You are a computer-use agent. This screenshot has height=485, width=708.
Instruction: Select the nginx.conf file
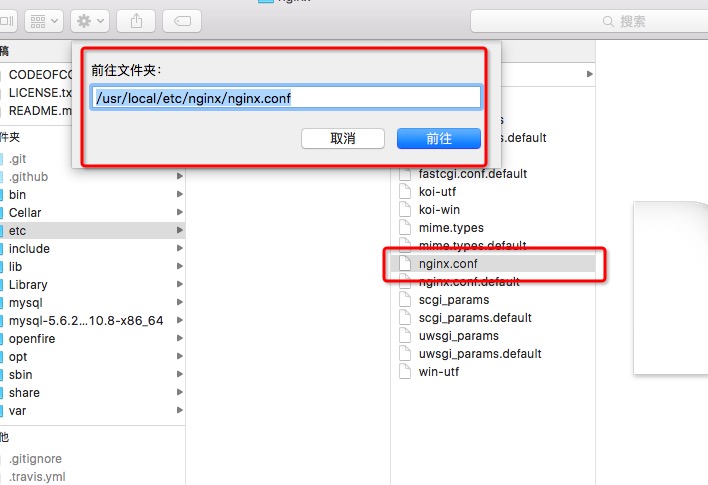click(x=448, y=264)
